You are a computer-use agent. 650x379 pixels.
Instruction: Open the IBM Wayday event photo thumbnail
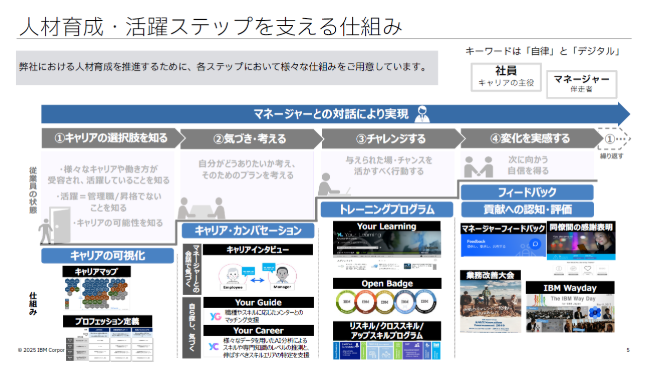click(x=570, y=313)
